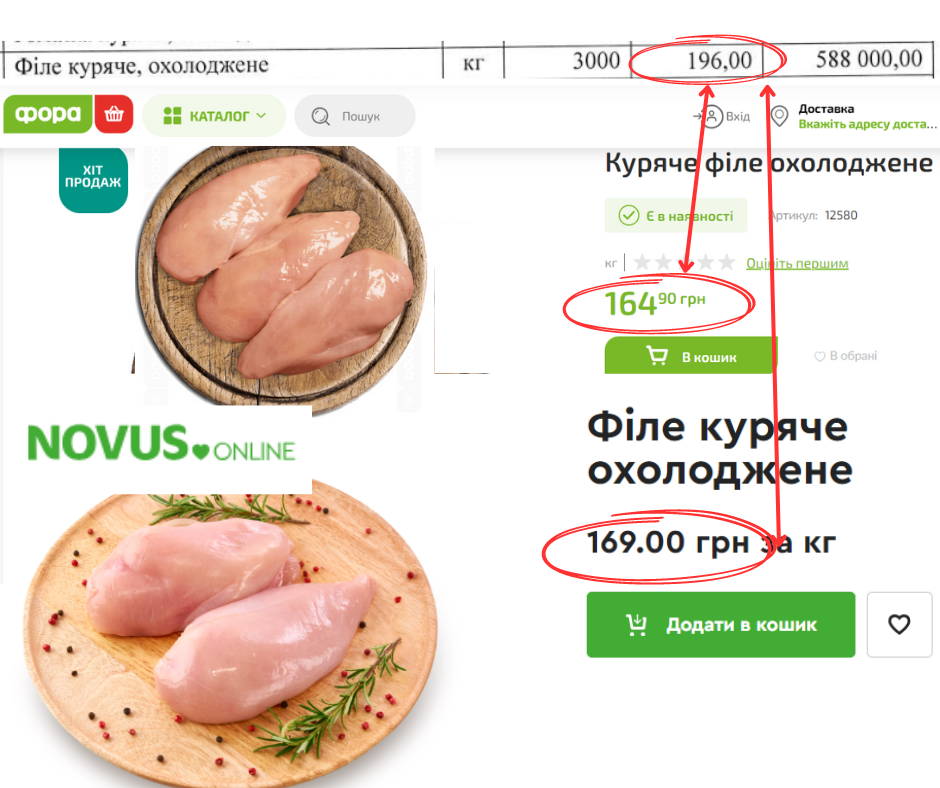Click the search magnifier icon

(x=321, y=116)
